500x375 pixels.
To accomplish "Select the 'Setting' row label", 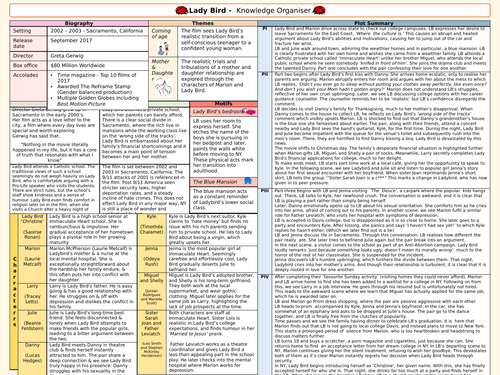I will coord(28,31).
